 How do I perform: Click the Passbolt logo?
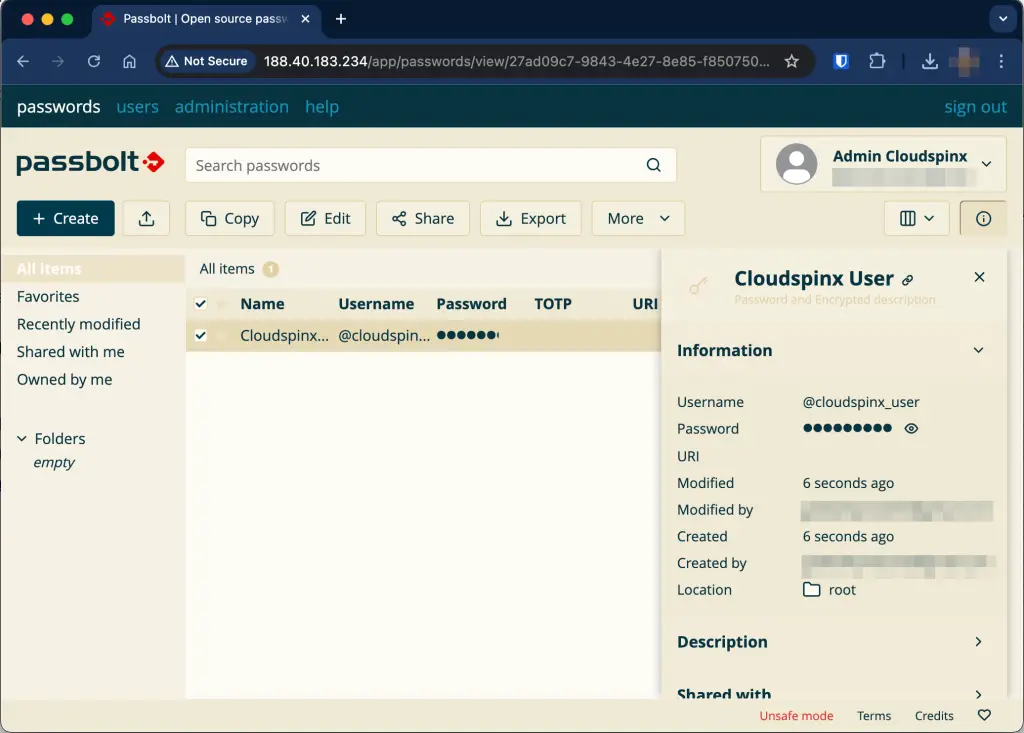[90, 163]
